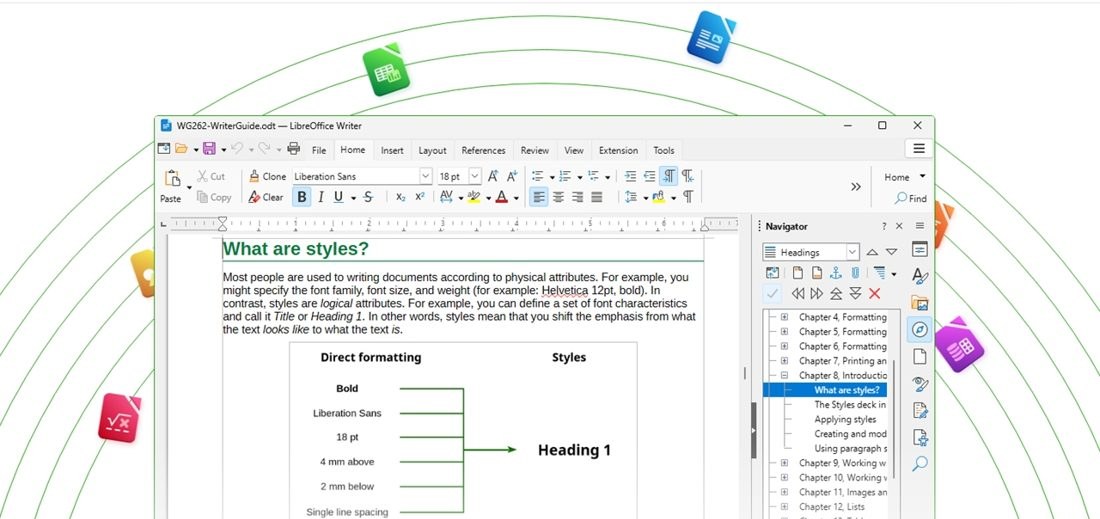Apply strikethrough formatting
Screen dimensions: 1100x519
click(368, 198)
